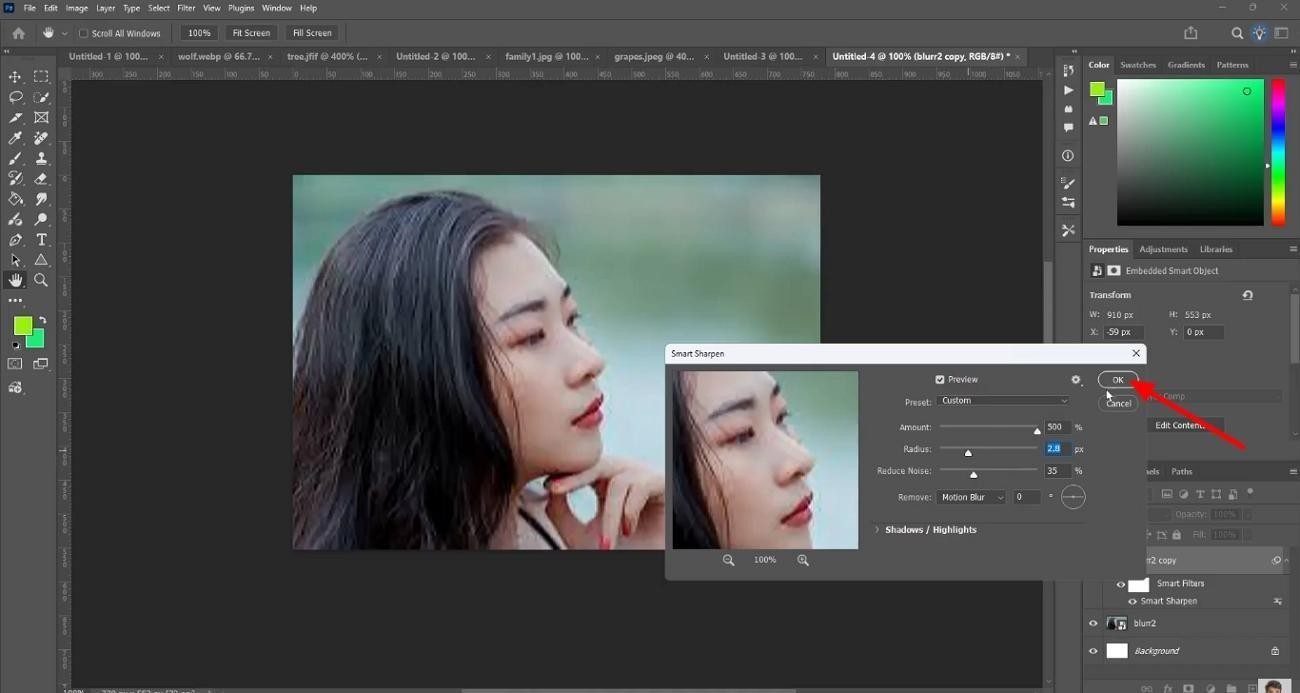The height and width of the screenshot is (693, 1300).
Task: Enable Scroll All Windows checkbox
Action: (x=83, y=33)
